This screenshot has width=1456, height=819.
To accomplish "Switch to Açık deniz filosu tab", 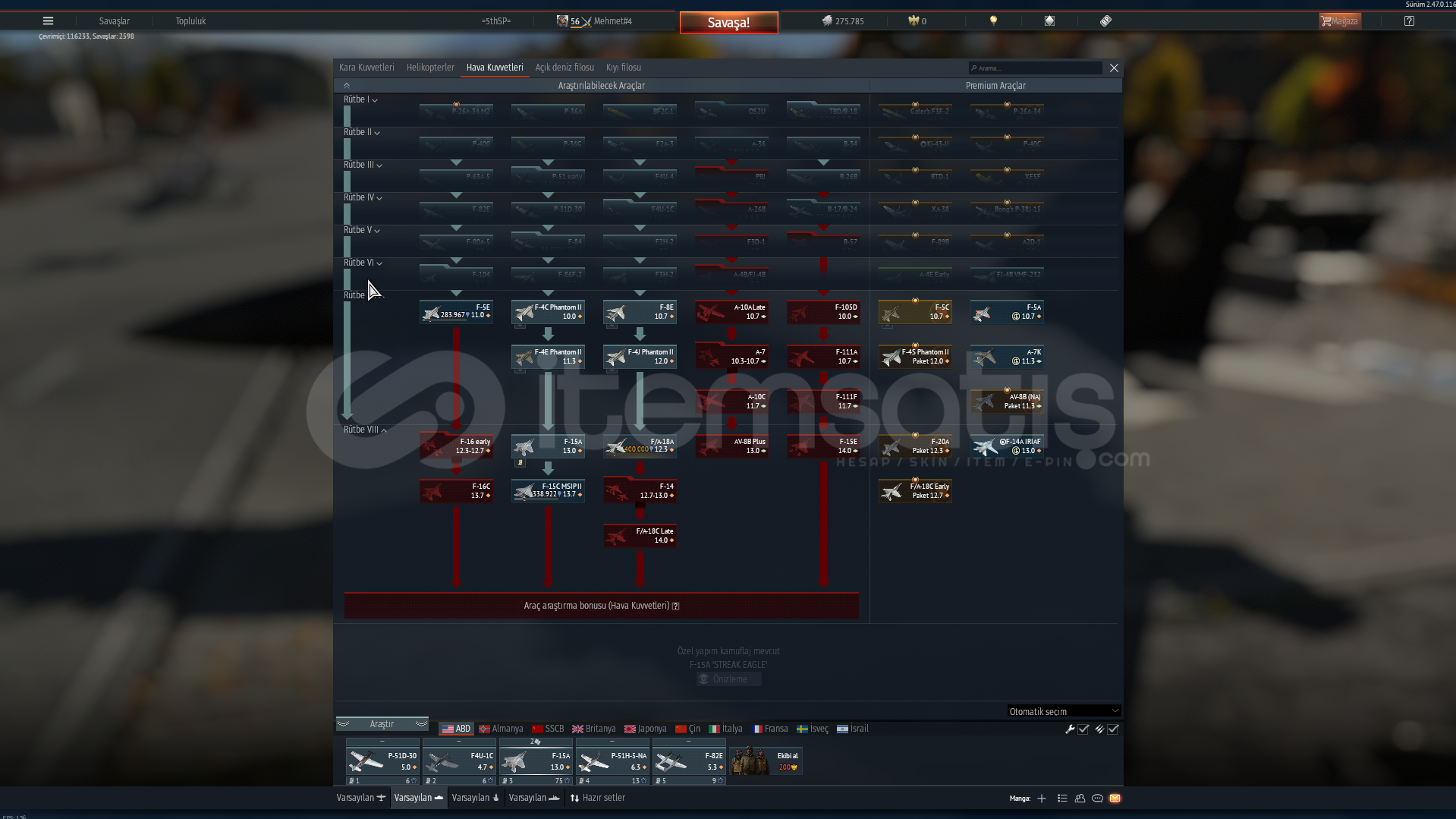I will coord(564,68).
